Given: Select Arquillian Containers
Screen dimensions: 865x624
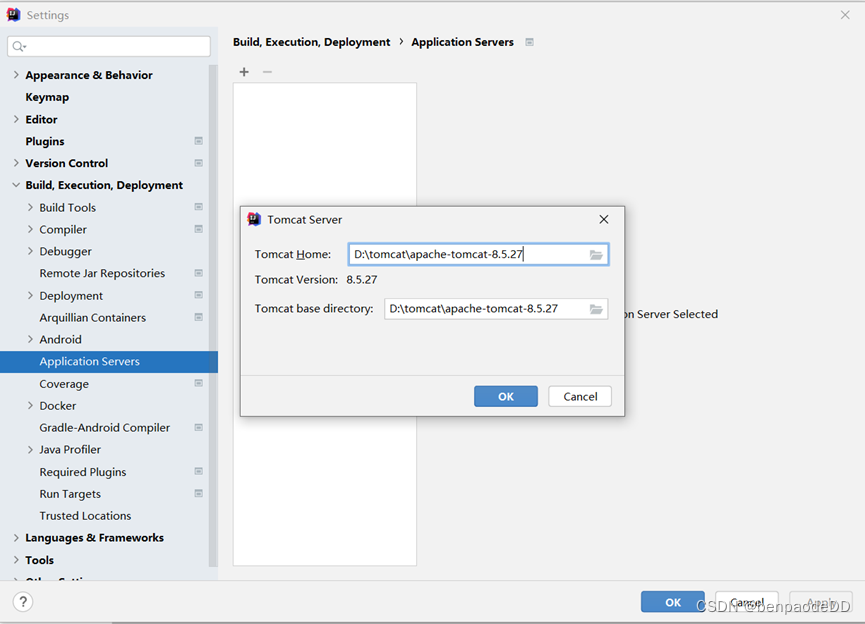Looking at the screenshot, I should [93, 318].
